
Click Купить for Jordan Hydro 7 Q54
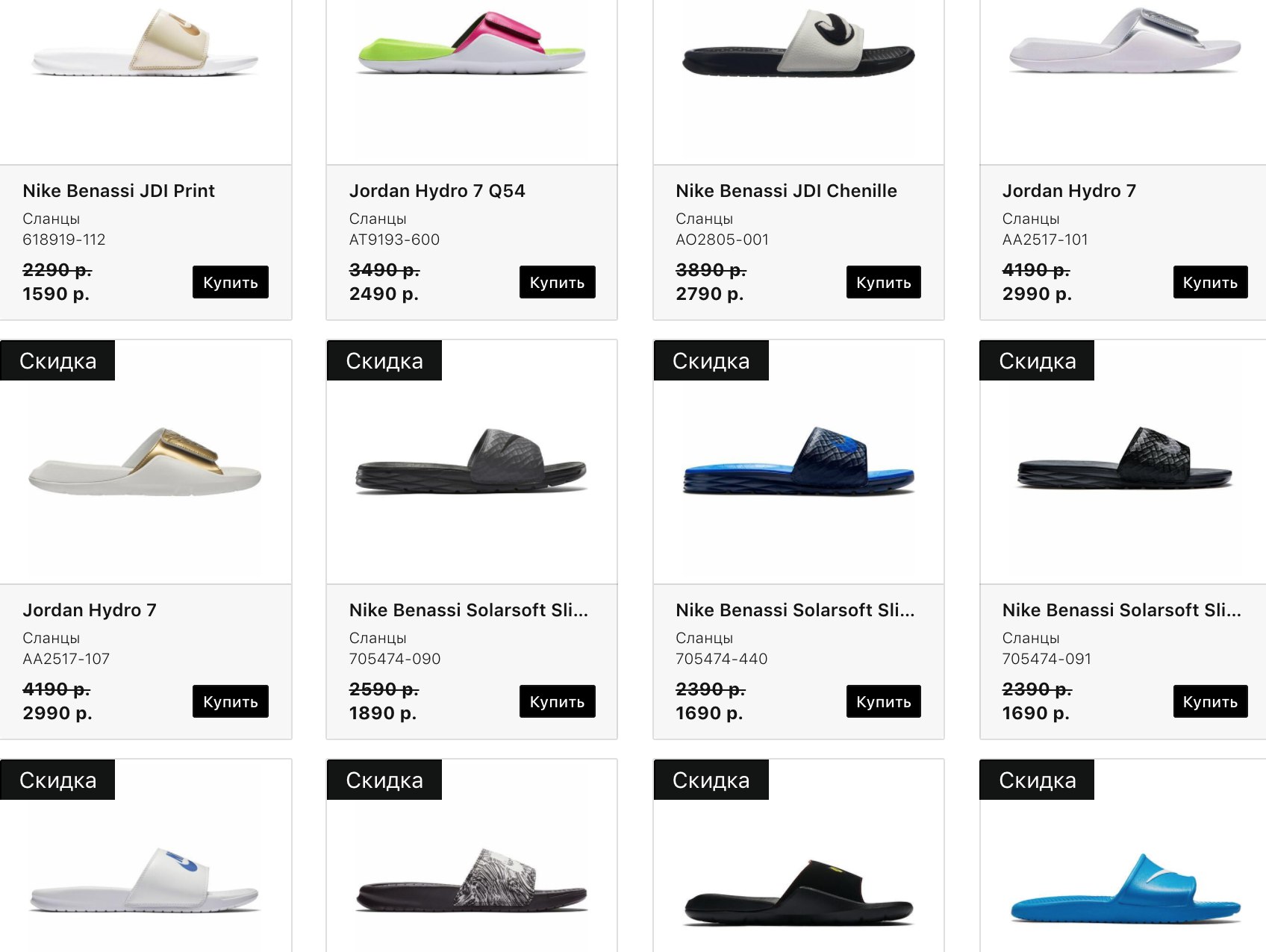coord(557,282)
